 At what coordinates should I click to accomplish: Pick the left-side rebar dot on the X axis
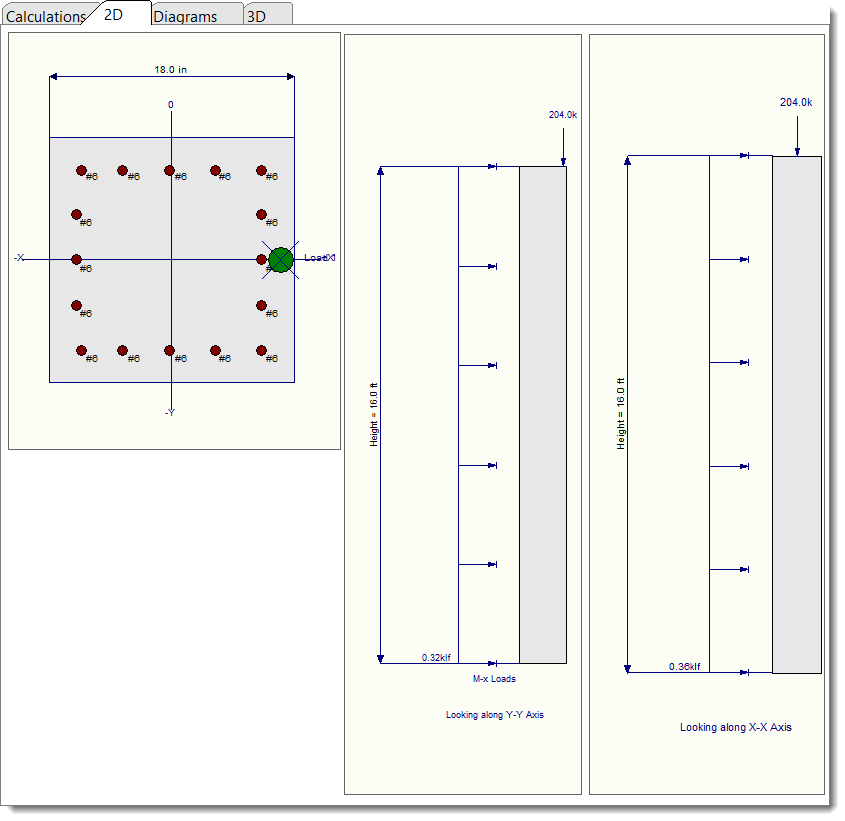pyautogui.click(x=76, y=259)
